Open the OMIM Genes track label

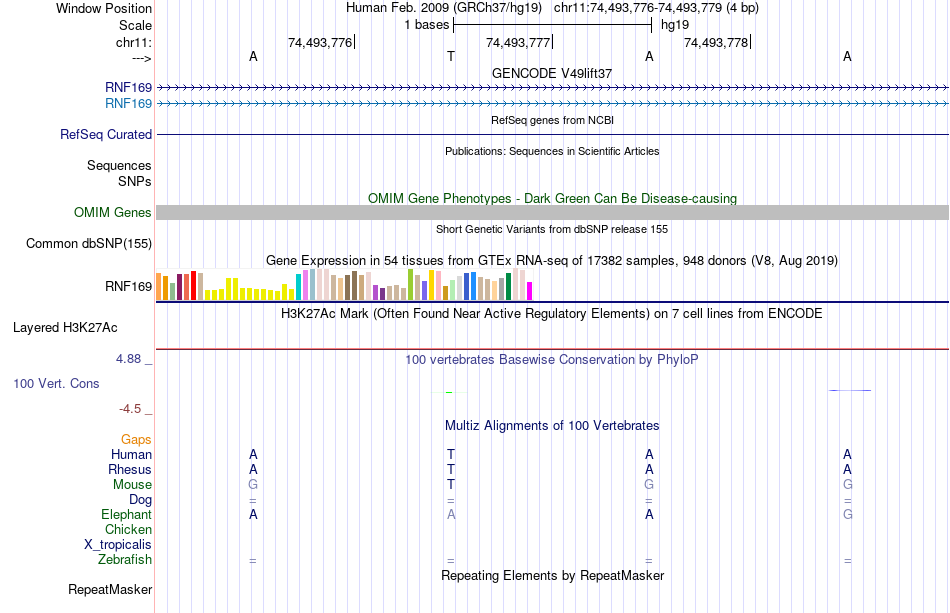tap(113, 213)
